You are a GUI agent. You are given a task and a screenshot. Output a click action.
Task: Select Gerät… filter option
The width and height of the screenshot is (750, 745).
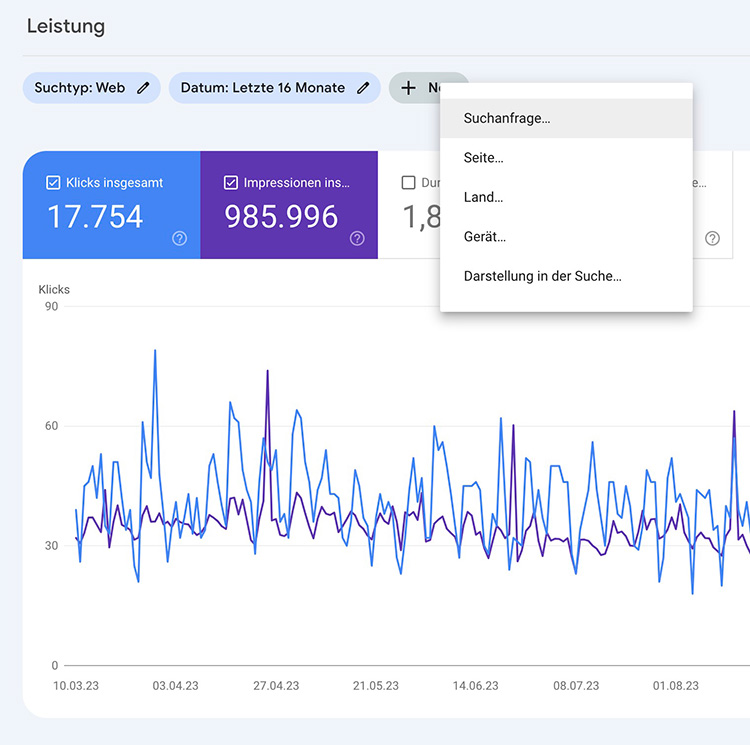485,237
